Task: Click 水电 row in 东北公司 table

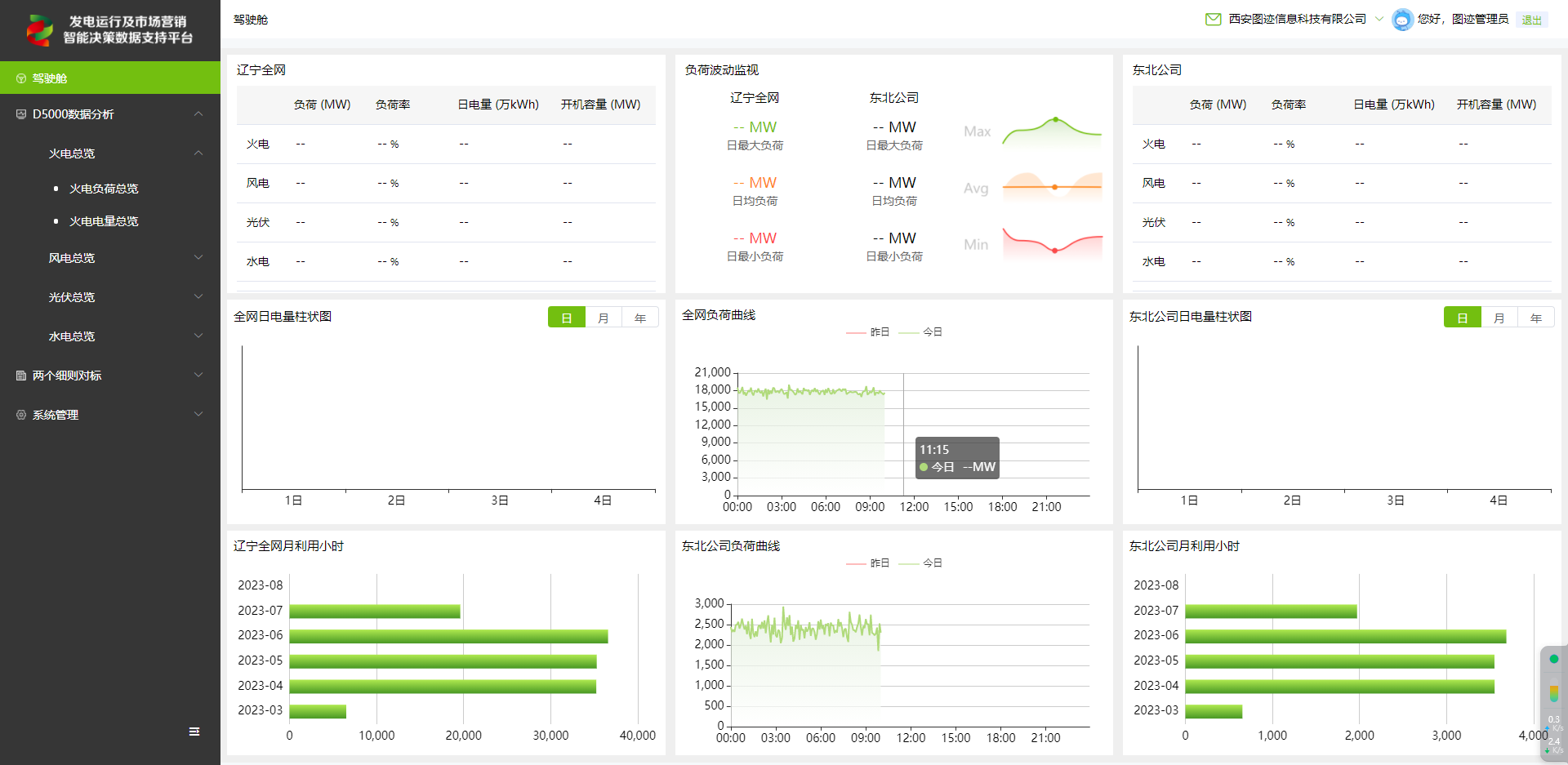Action: pyautogui.click(x=1342, y=261)
